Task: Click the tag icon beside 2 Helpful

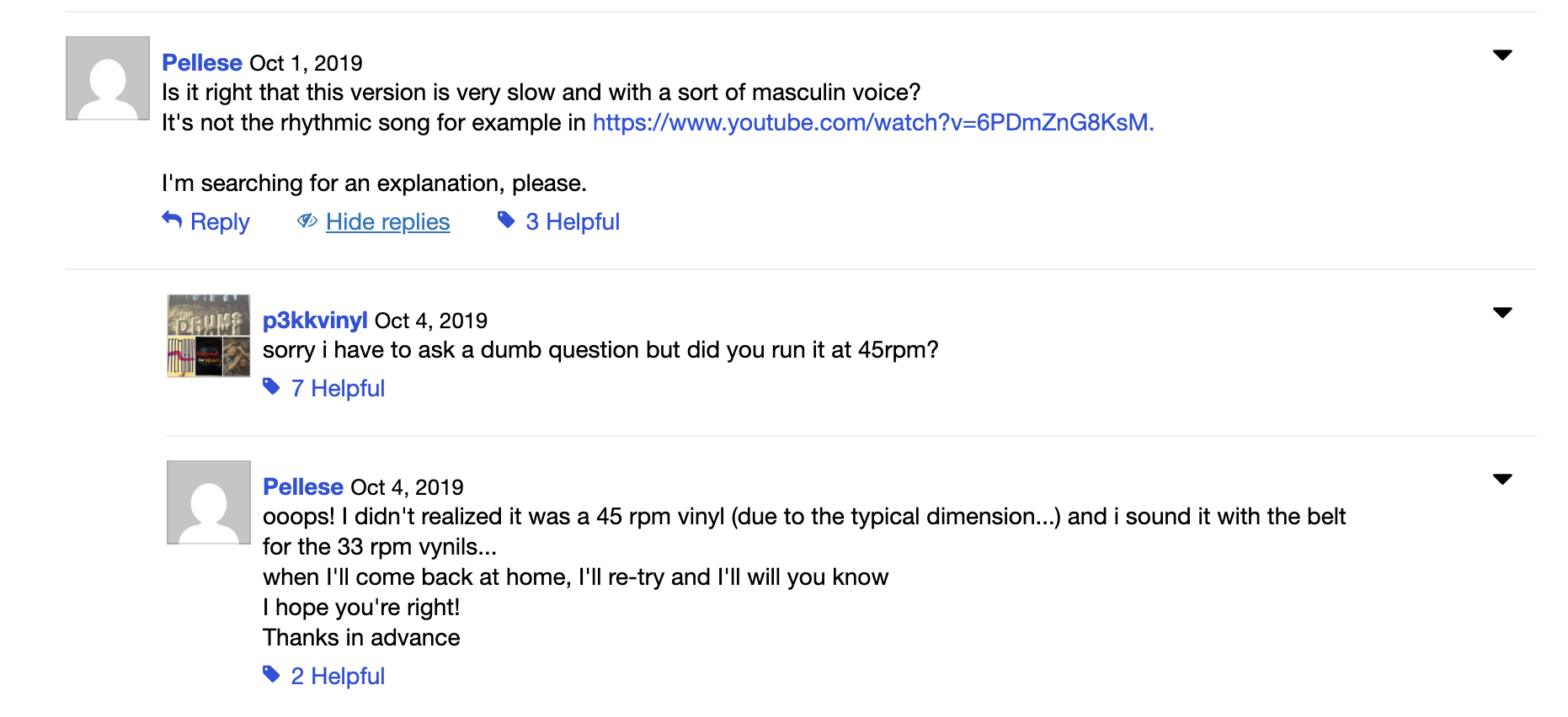Action: coord(271,675)
